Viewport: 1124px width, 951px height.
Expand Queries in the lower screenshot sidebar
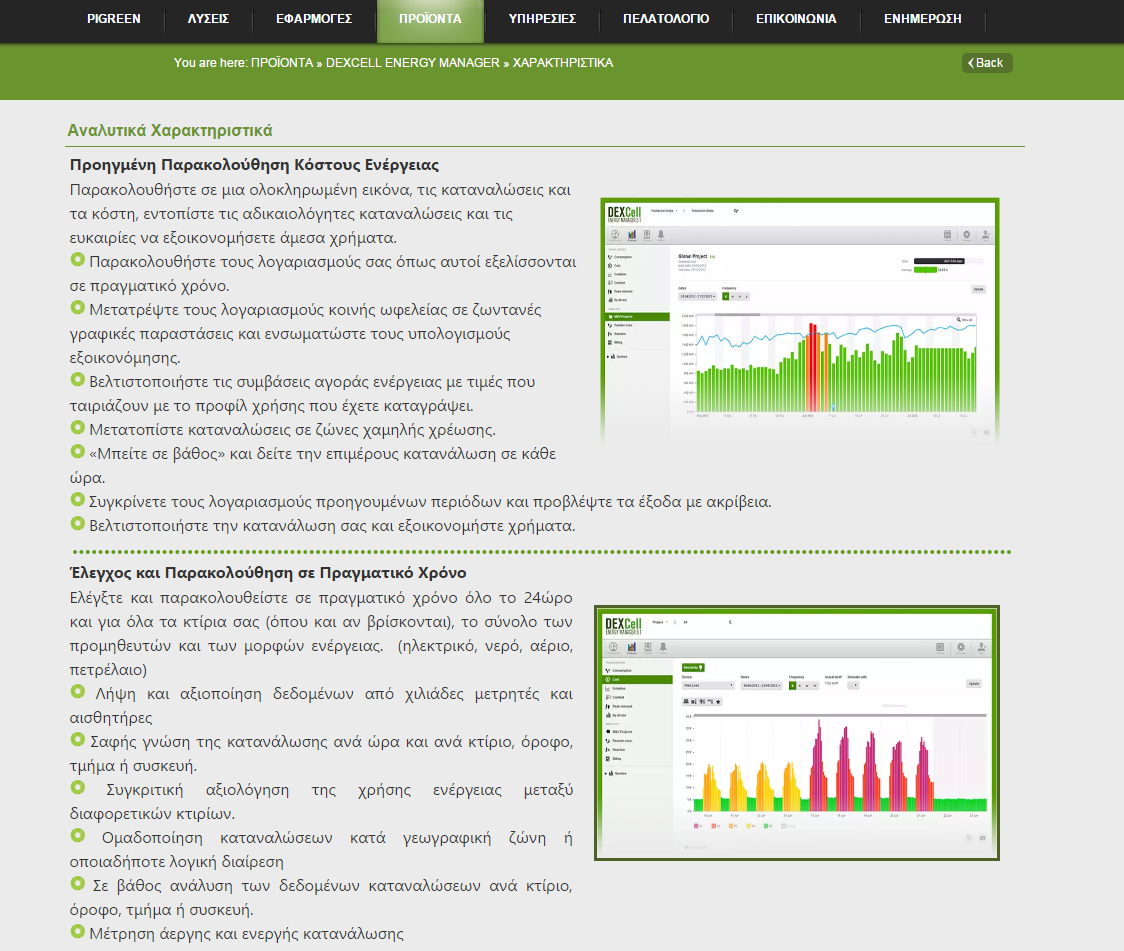620,773
